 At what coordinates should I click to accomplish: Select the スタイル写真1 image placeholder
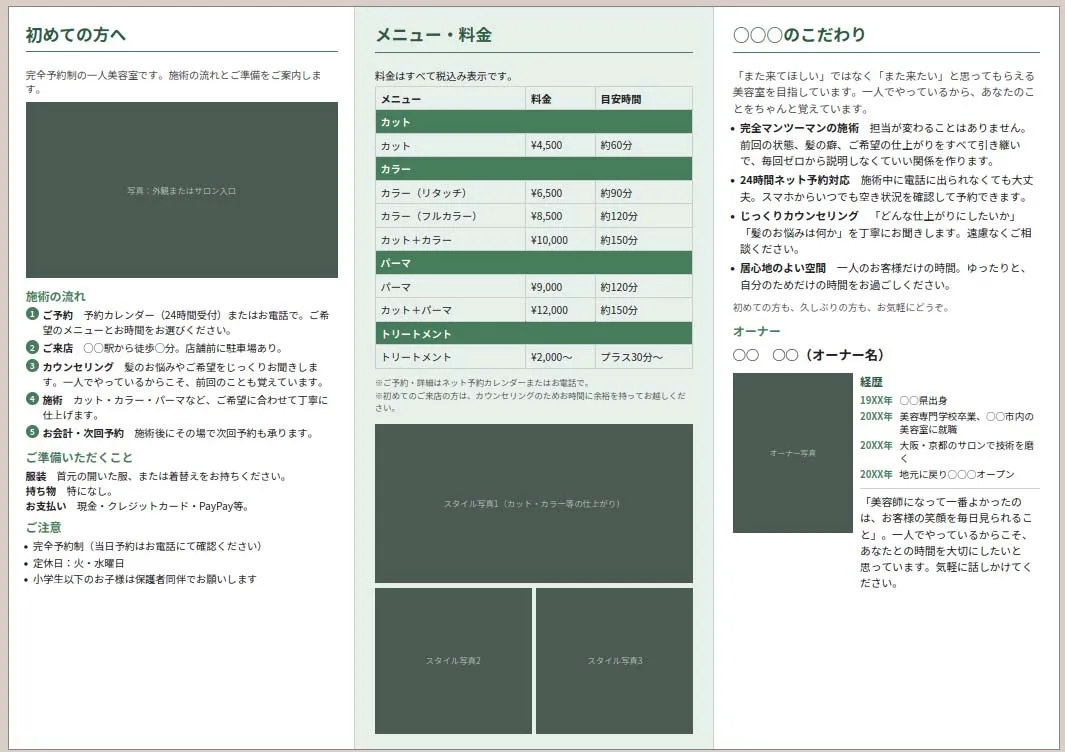point(533,503)
